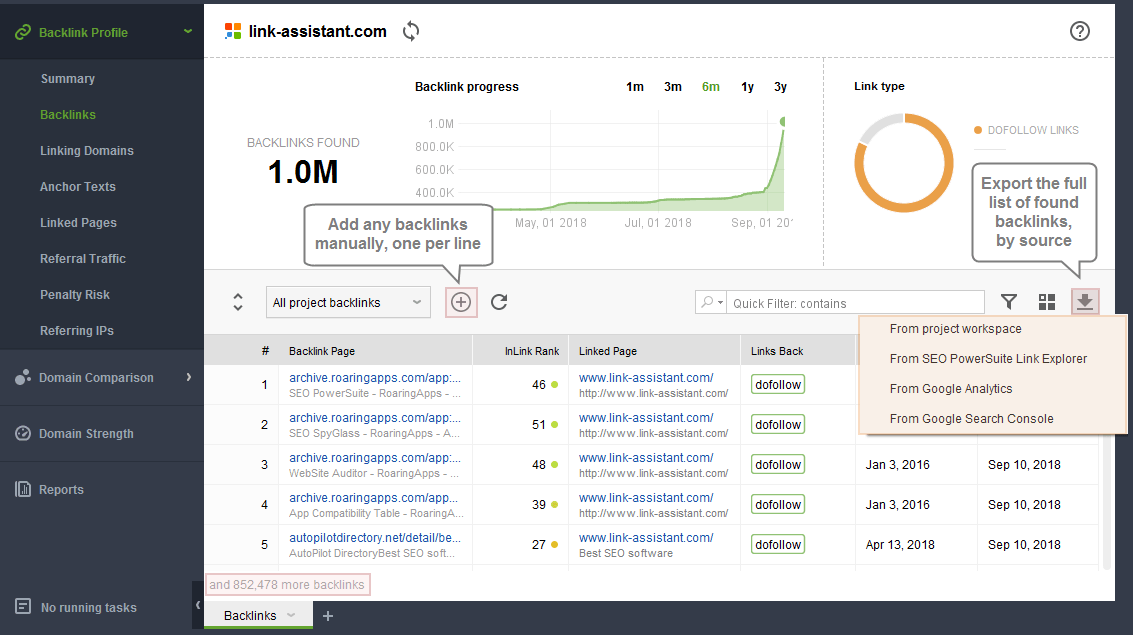Screen dimensions: 1133x635
Task: Open Penalty Risk in the sidebar
Action: click(x=75, y=295)
